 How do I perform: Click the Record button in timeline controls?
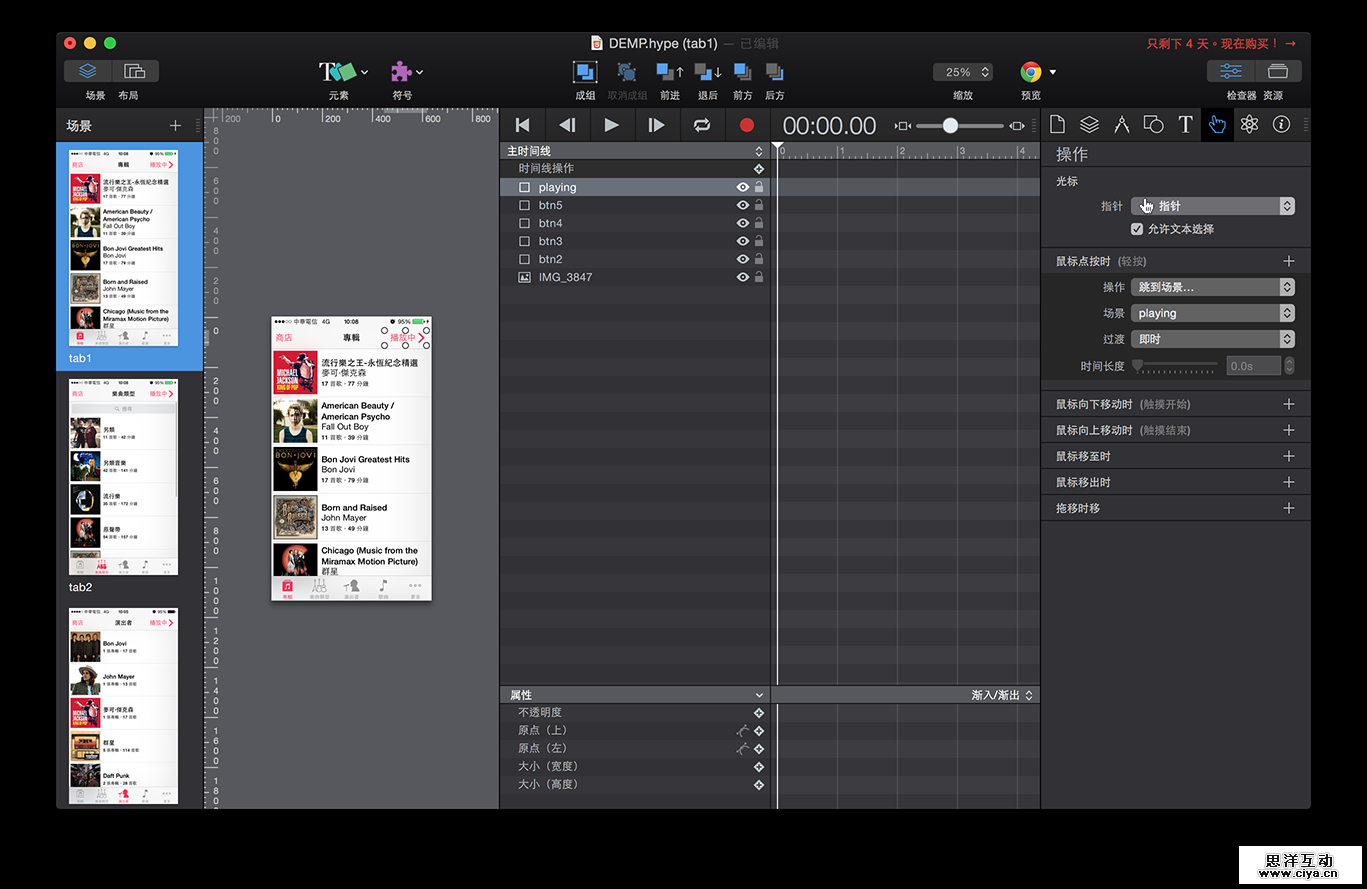coord(746,125)
